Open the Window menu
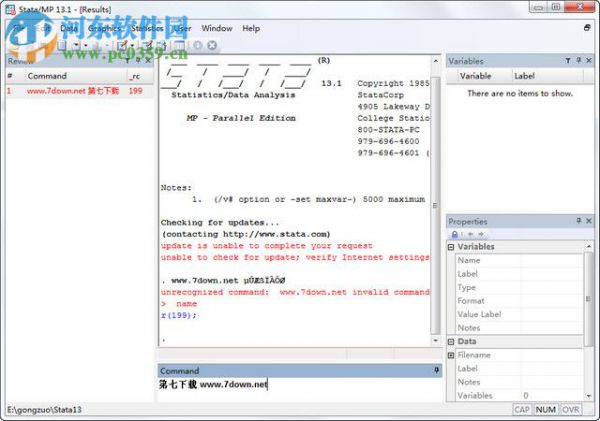Image resolution: width=600 pixels, height=421 pixels. [217, 28]
